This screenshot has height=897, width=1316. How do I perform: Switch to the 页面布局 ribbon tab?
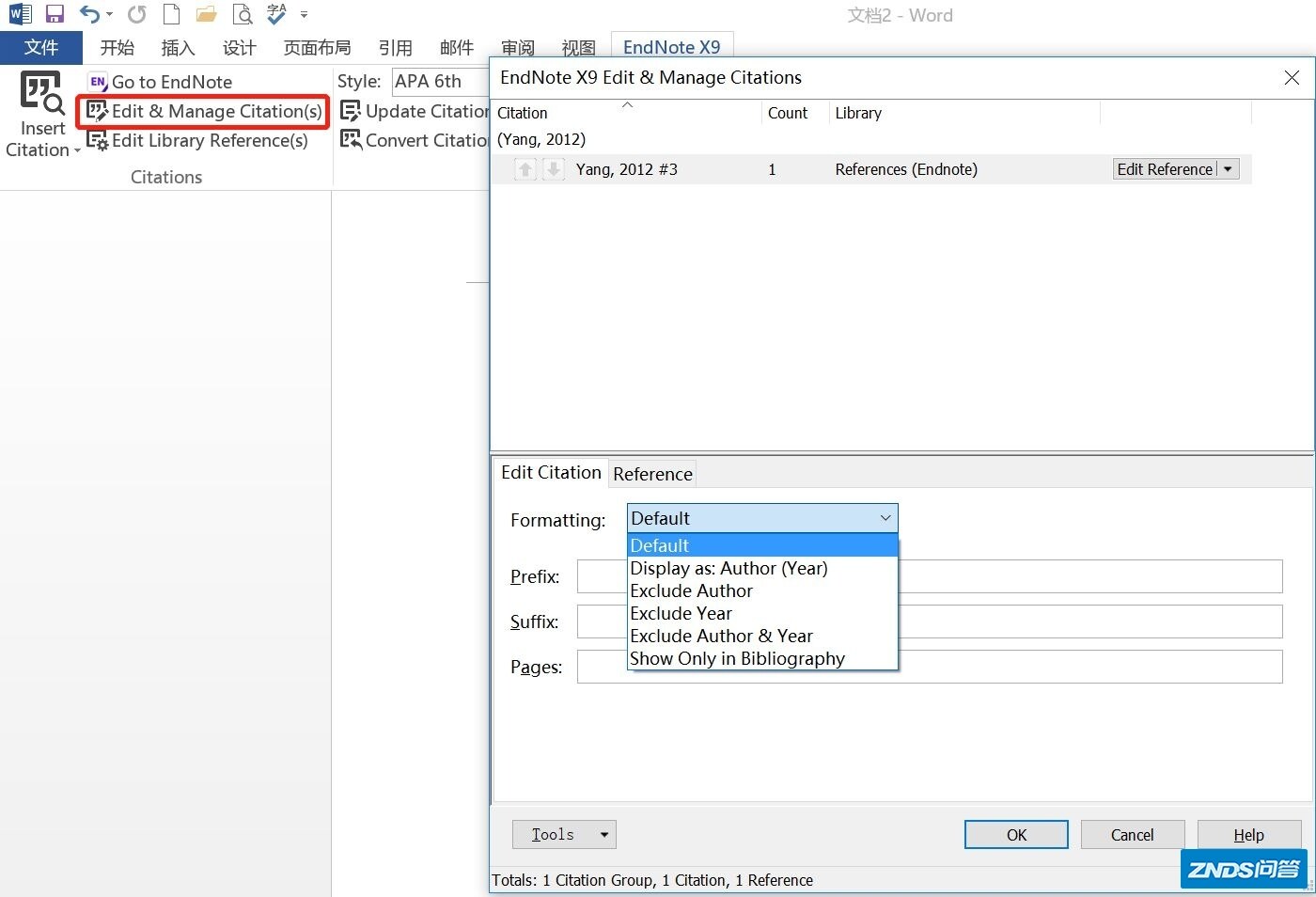tap(318, 47)
